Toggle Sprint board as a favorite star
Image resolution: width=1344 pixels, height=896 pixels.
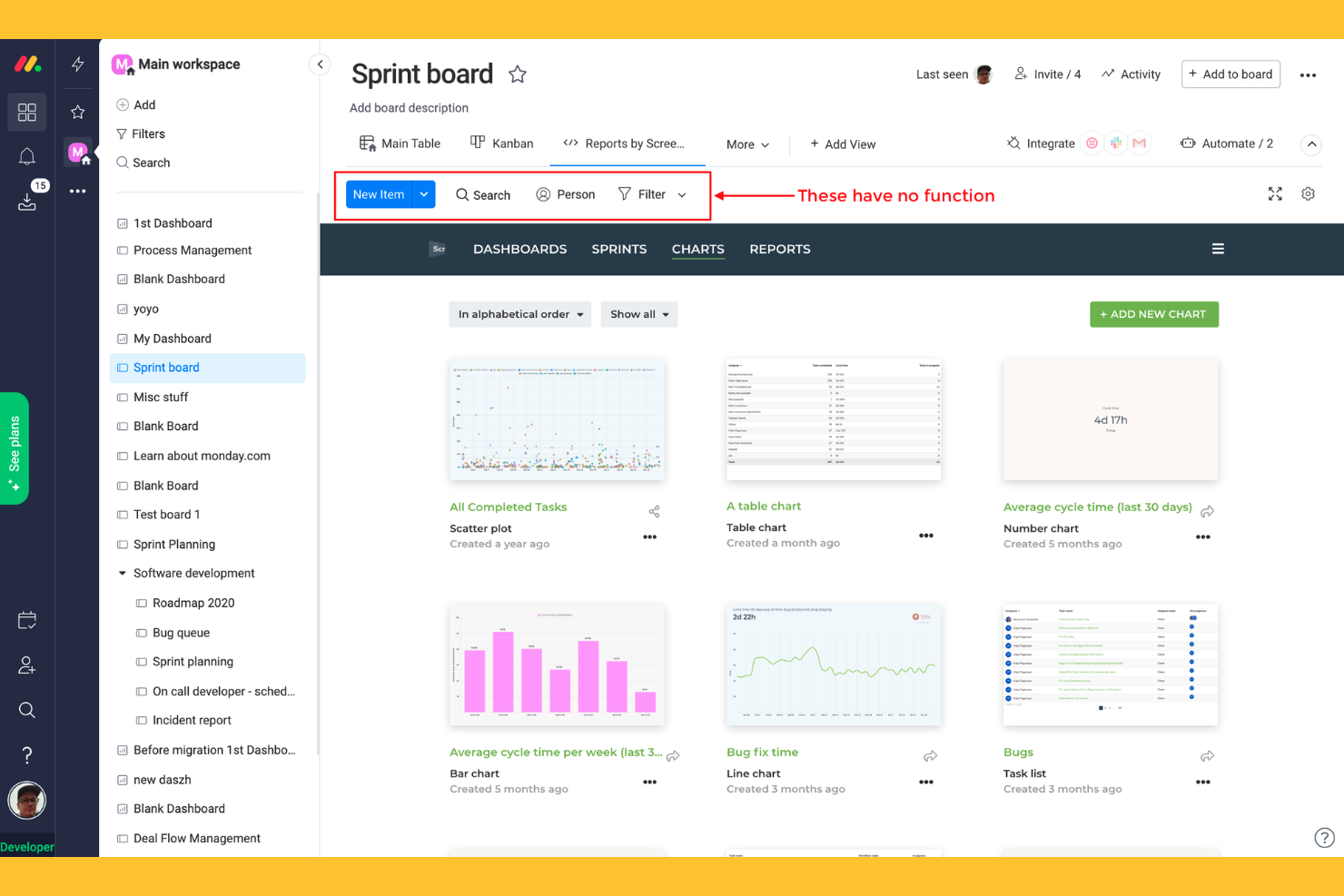(x=517, y=74)
